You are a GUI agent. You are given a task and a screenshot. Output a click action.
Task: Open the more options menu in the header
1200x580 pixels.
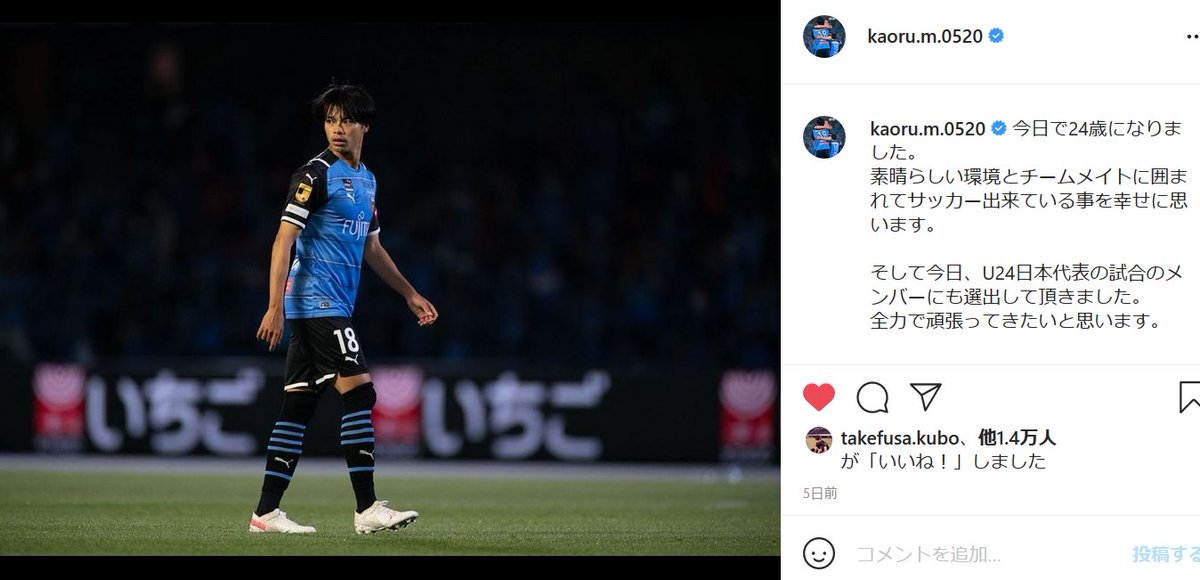(x=1191, y=36)
